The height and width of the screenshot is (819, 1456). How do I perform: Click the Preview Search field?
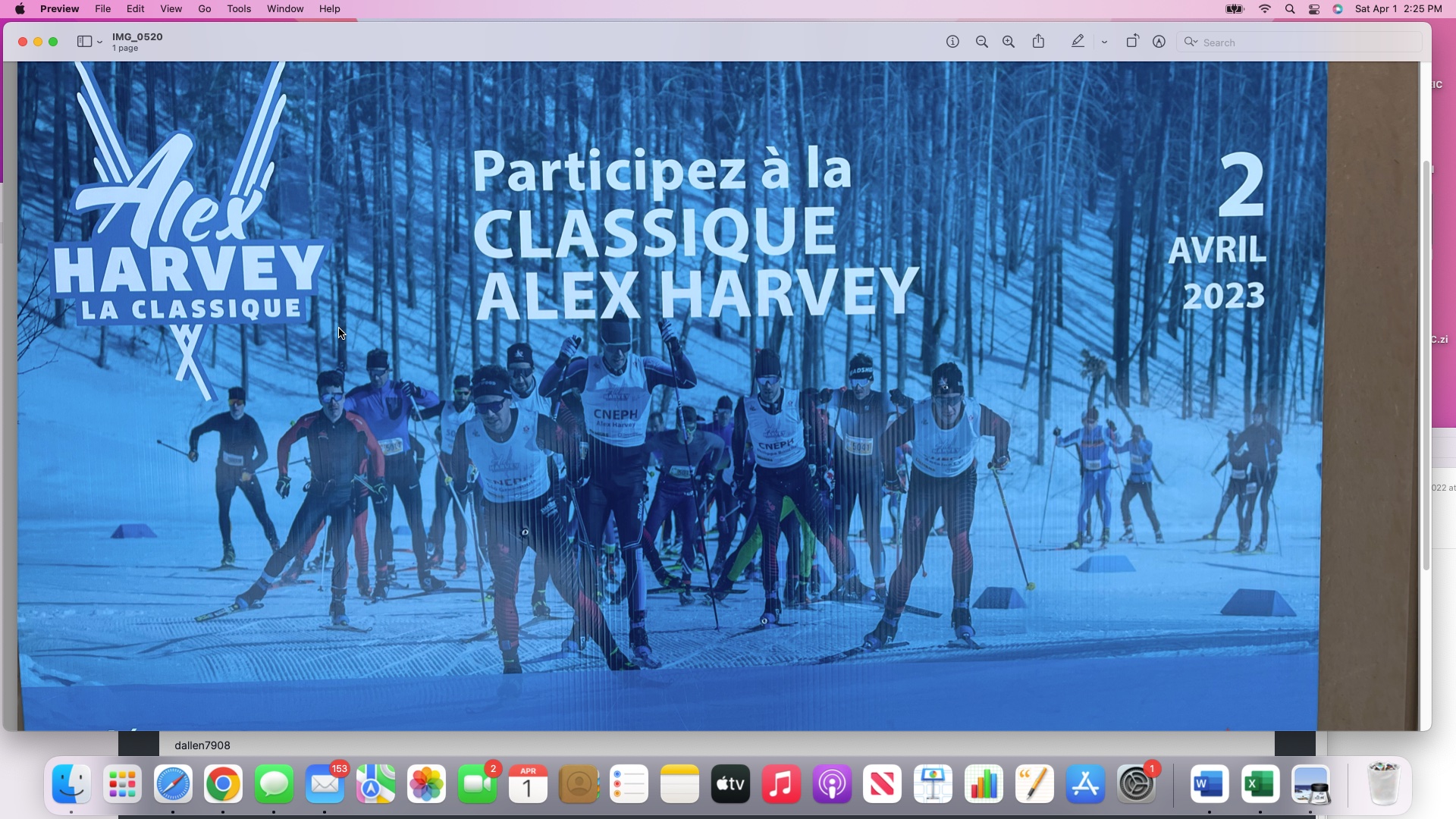tap(1299, 42)
